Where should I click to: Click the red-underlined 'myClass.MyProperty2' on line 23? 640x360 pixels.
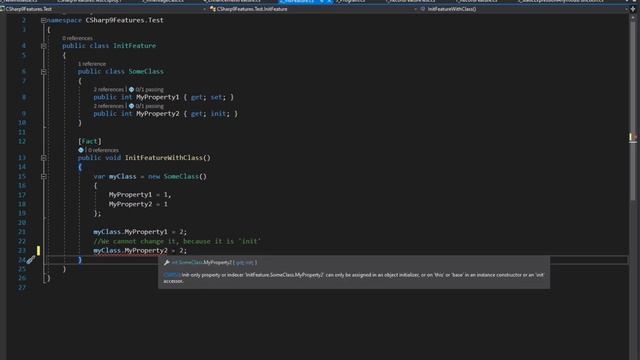click(x=131, y=251)
